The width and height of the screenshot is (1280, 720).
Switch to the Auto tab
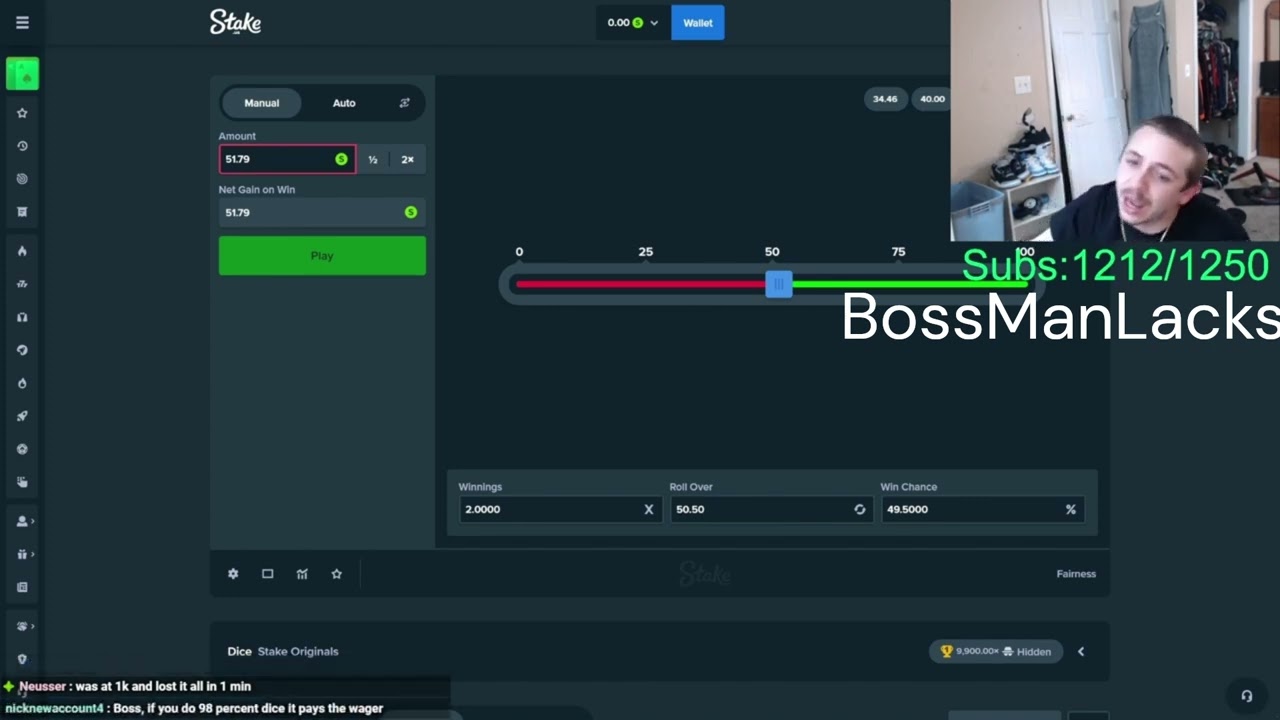pos(344,103)
